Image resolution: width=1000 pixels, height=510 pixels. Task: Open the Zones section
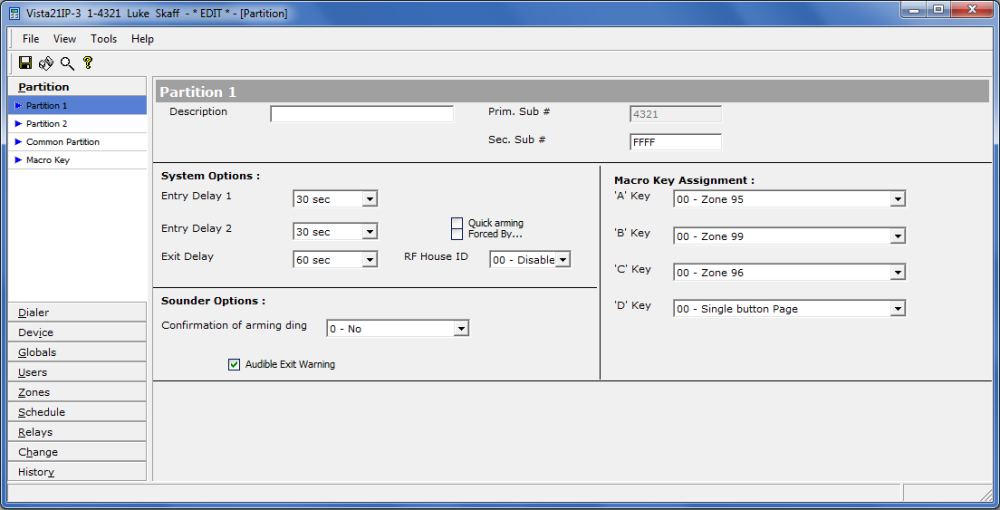[77, 392]
